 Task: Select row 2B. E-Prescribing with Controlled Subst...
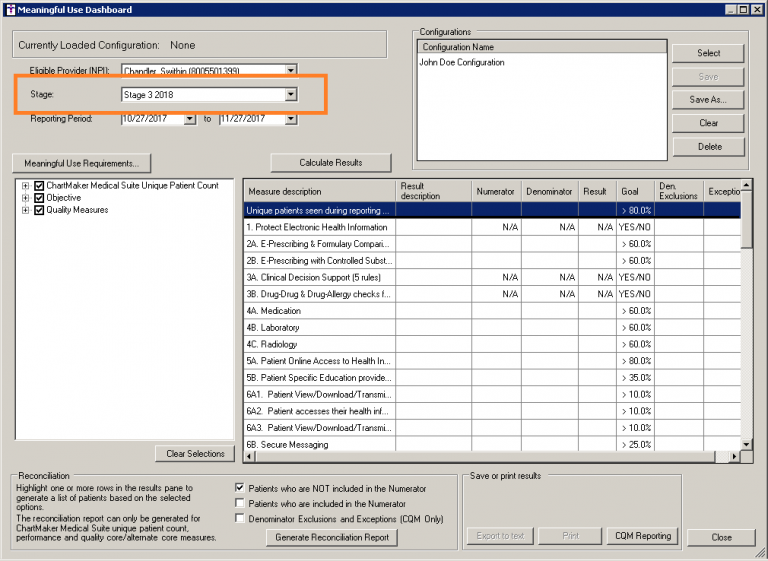click(x=492, y=261)
